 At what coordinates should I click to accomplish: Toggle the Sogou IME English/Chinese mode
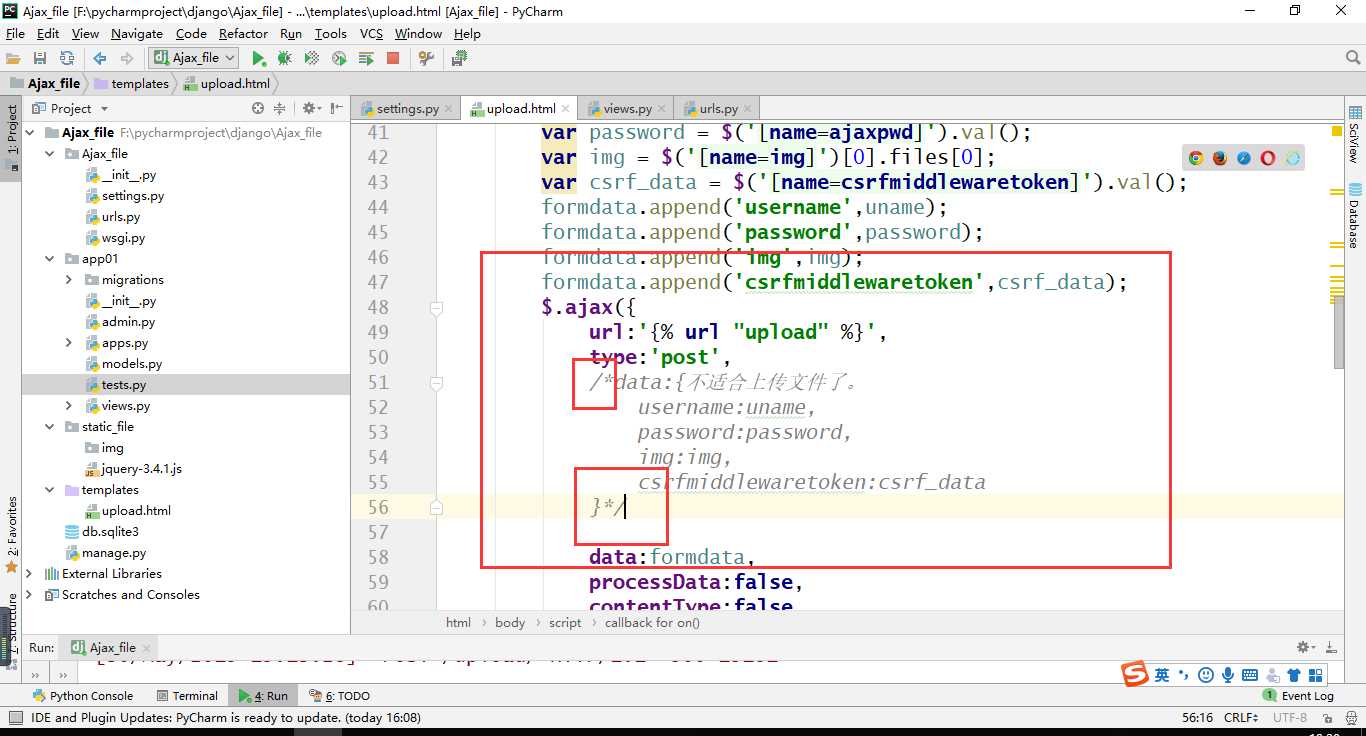coord(1162,676)
